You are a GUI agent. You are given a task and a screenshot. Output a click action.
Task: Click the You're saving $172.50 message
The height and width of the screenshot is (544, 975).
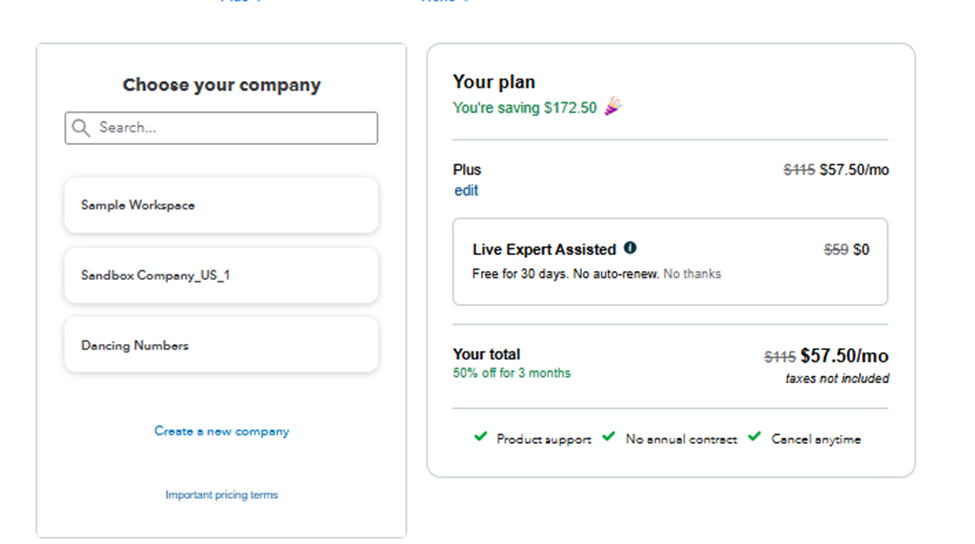(524, 108)
